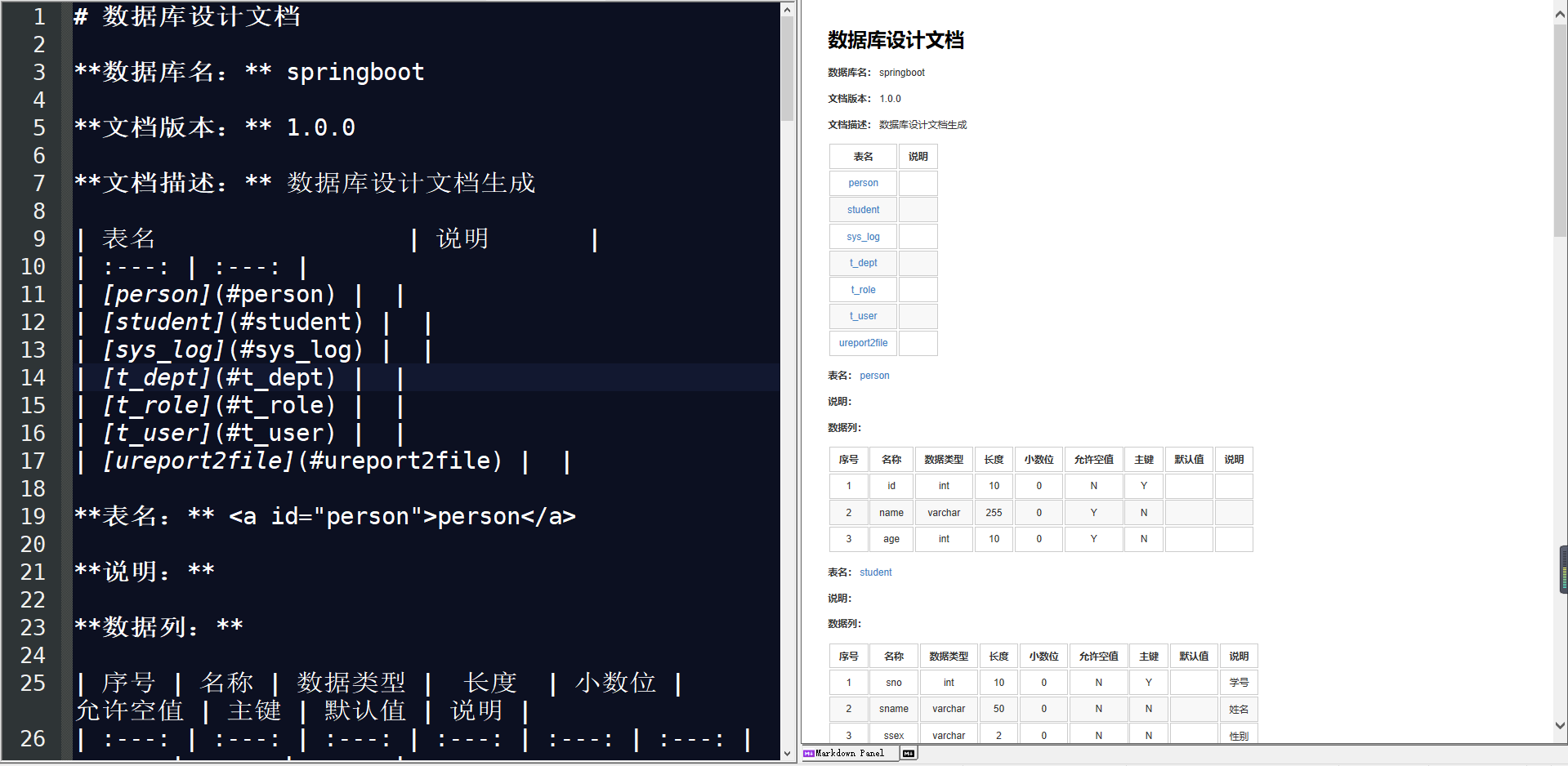Click the second Markdown icon tab

pyautogui.click(x=909, y=753)
